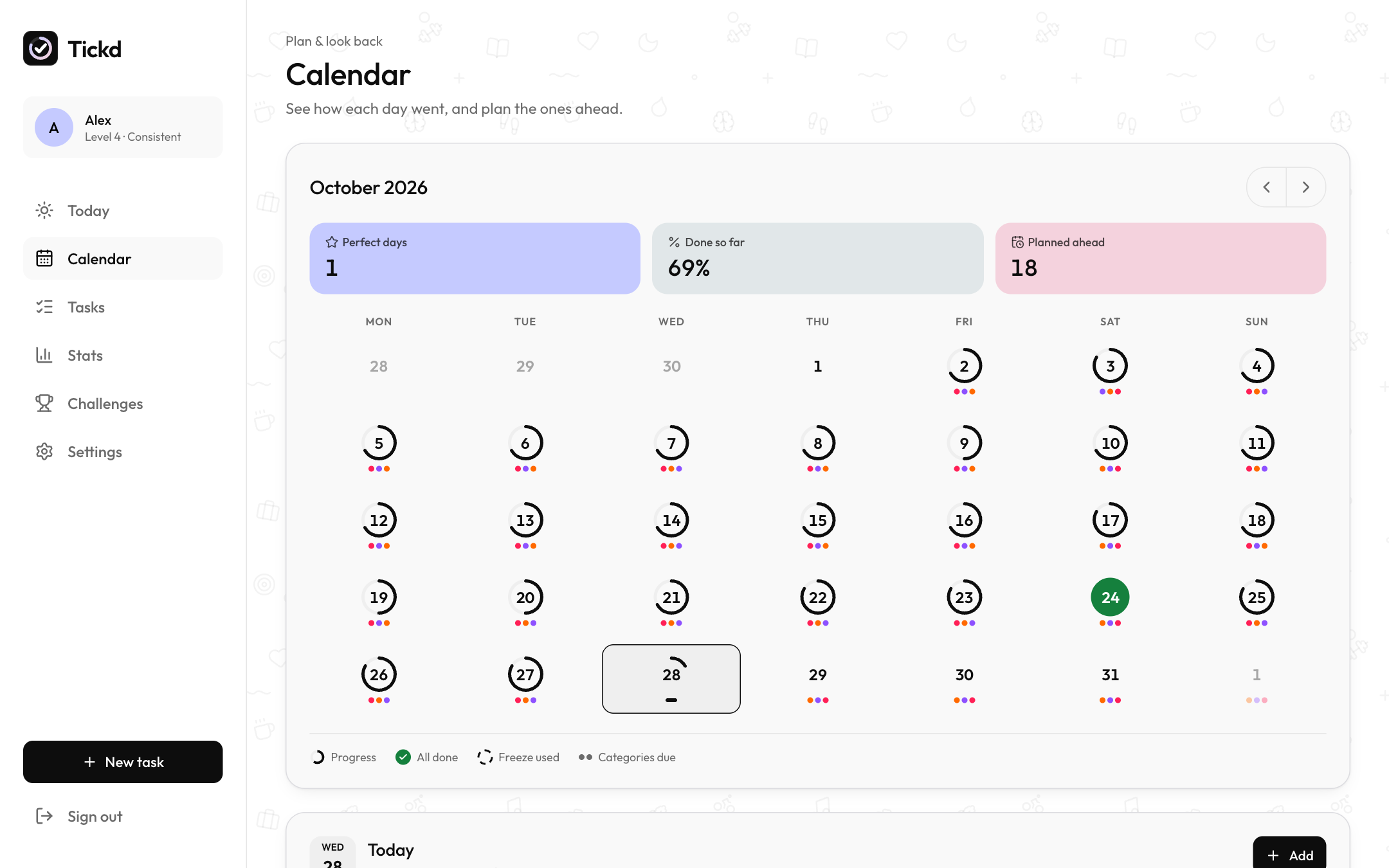Open Alex profile card
This screenshot has width=1389, height=868.
[x=123, y=127]
